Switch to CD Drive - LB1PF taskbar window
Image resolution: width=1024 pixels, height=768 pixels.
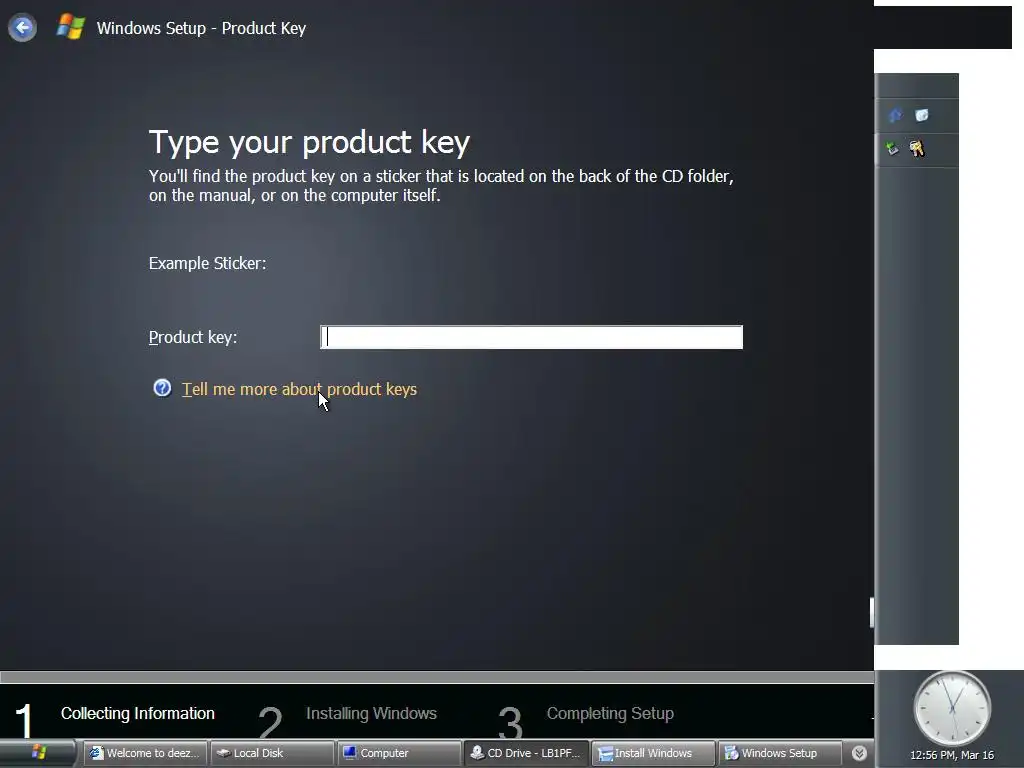526,753
